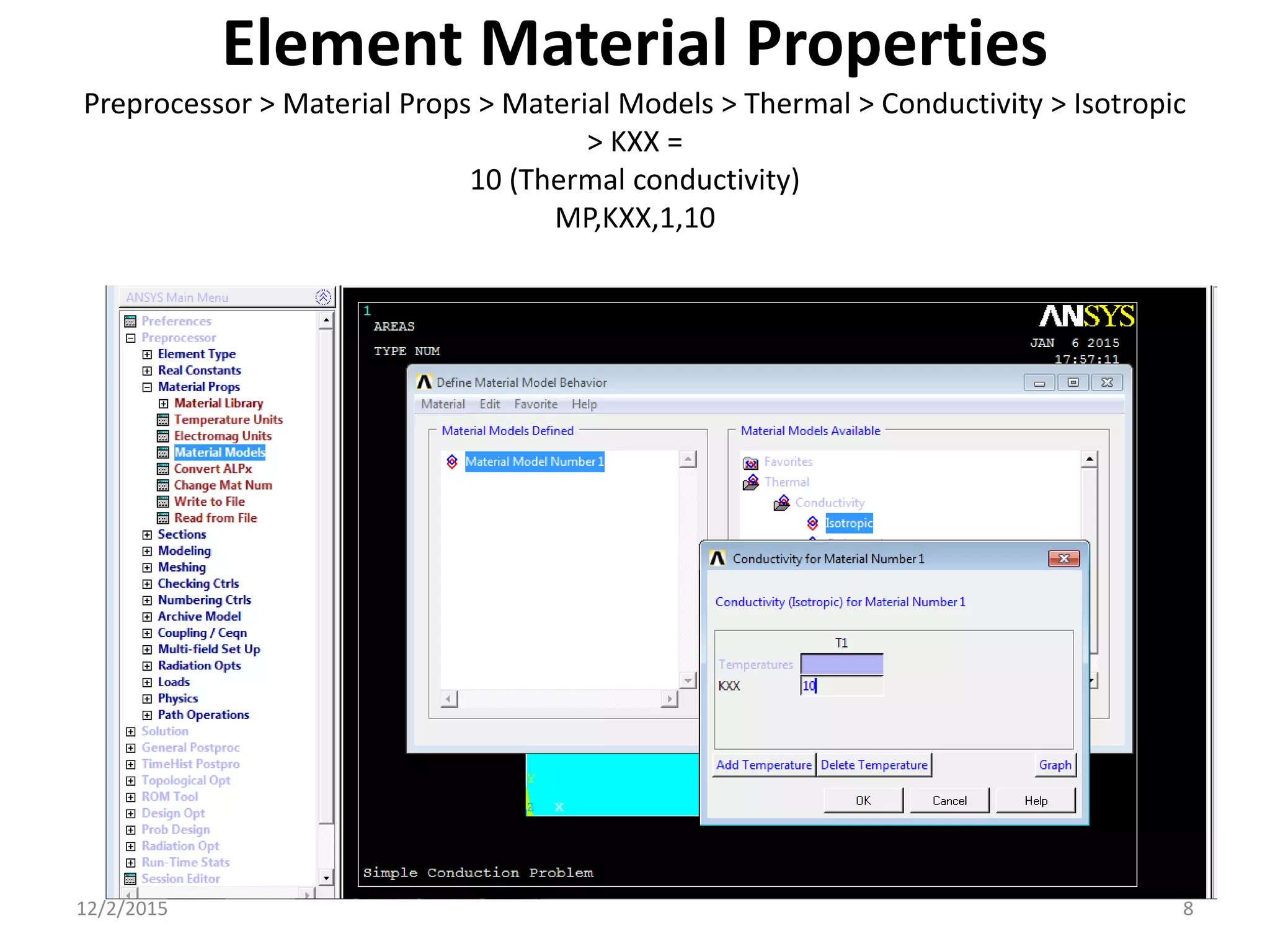This screenshot has width=1270, height=952.
Task: Open Numbering Ctrls tree item
Action: click(x=205, y=600)
